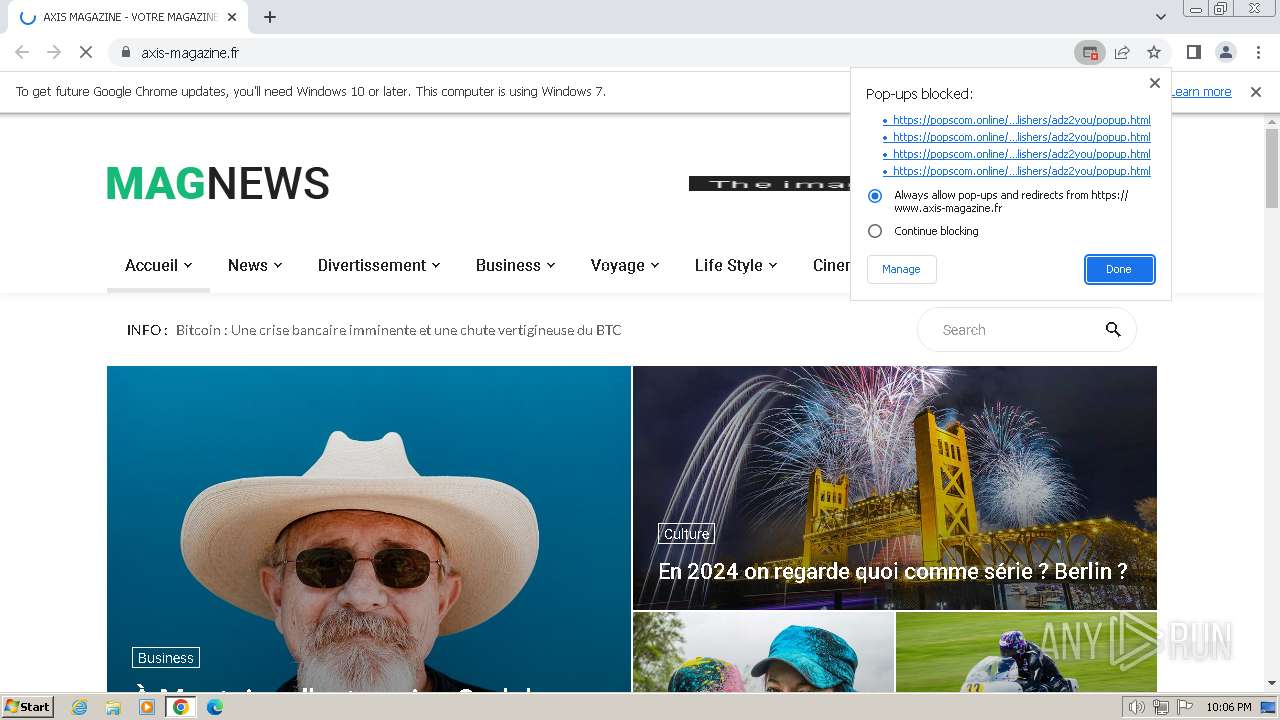This screenshot has height=720, width=1280.
Task: Click the page vertical scrollbar thumb
Action: (x=1272, y=168)
